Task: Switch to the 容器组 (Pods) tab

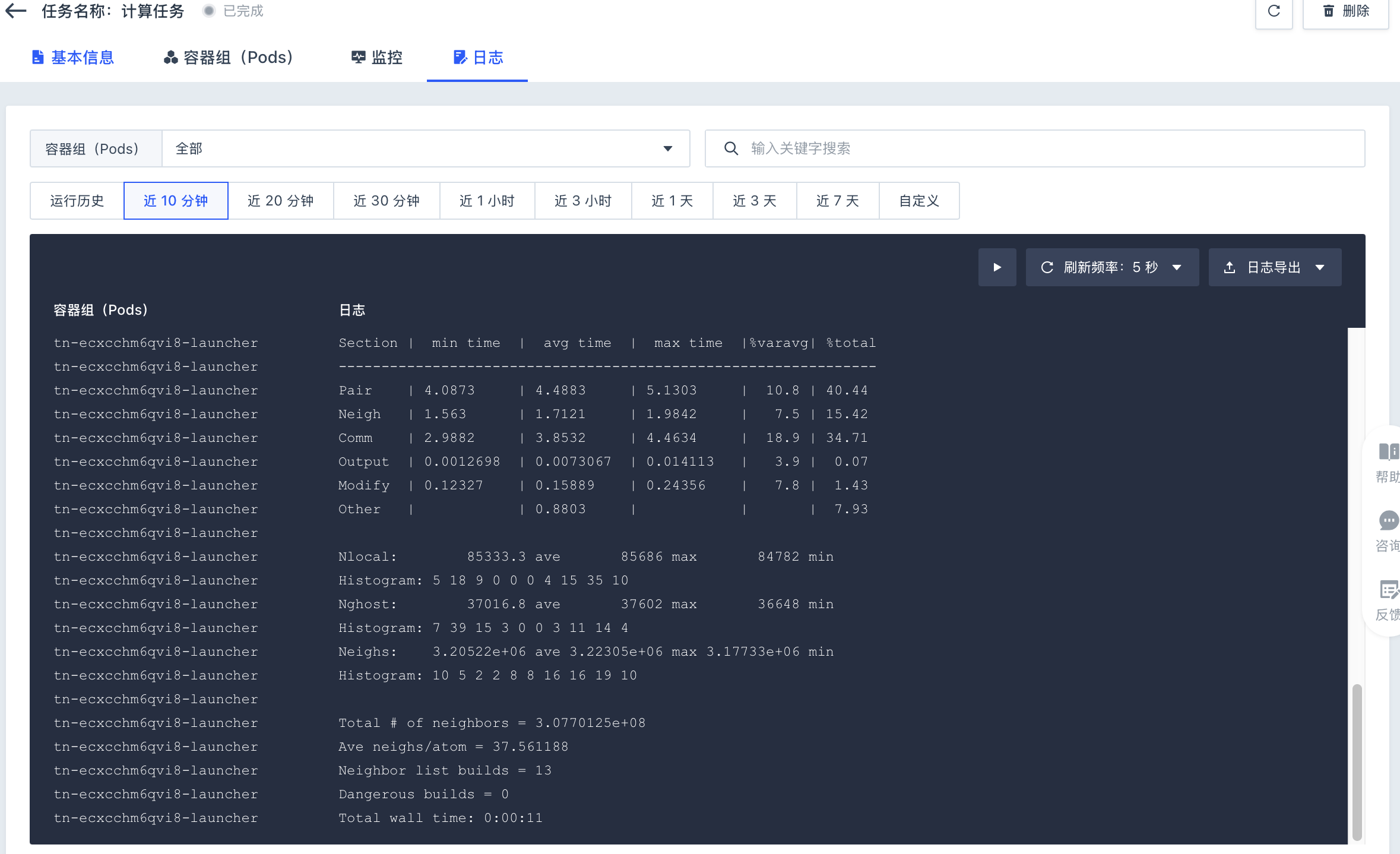Action: 229,58
